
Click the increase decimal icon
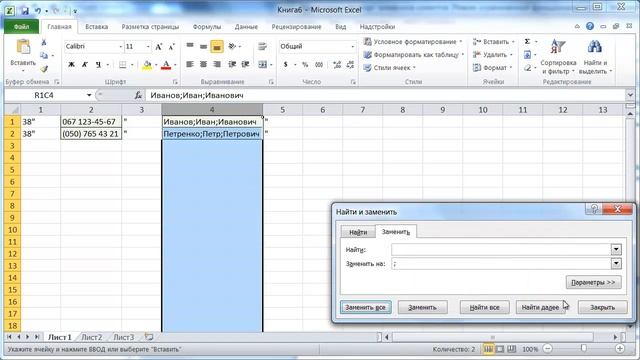click(x=337, y=64)
